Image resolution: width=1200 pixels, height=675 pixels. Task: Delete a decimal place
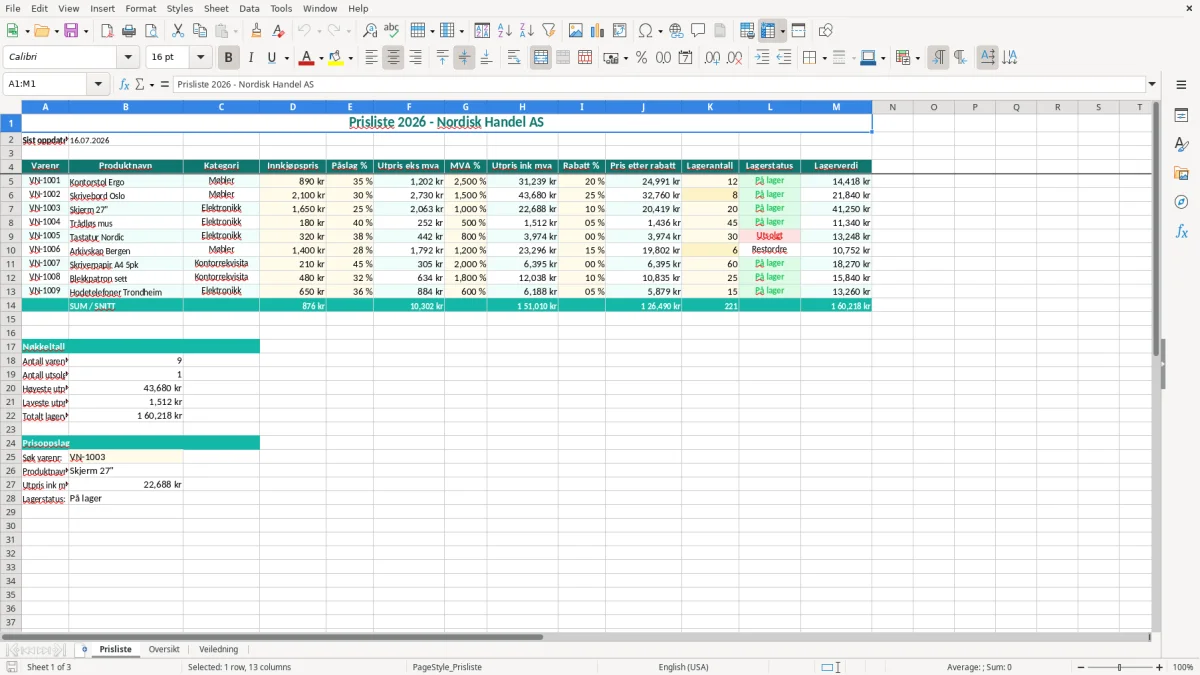[x=734, y=58]
